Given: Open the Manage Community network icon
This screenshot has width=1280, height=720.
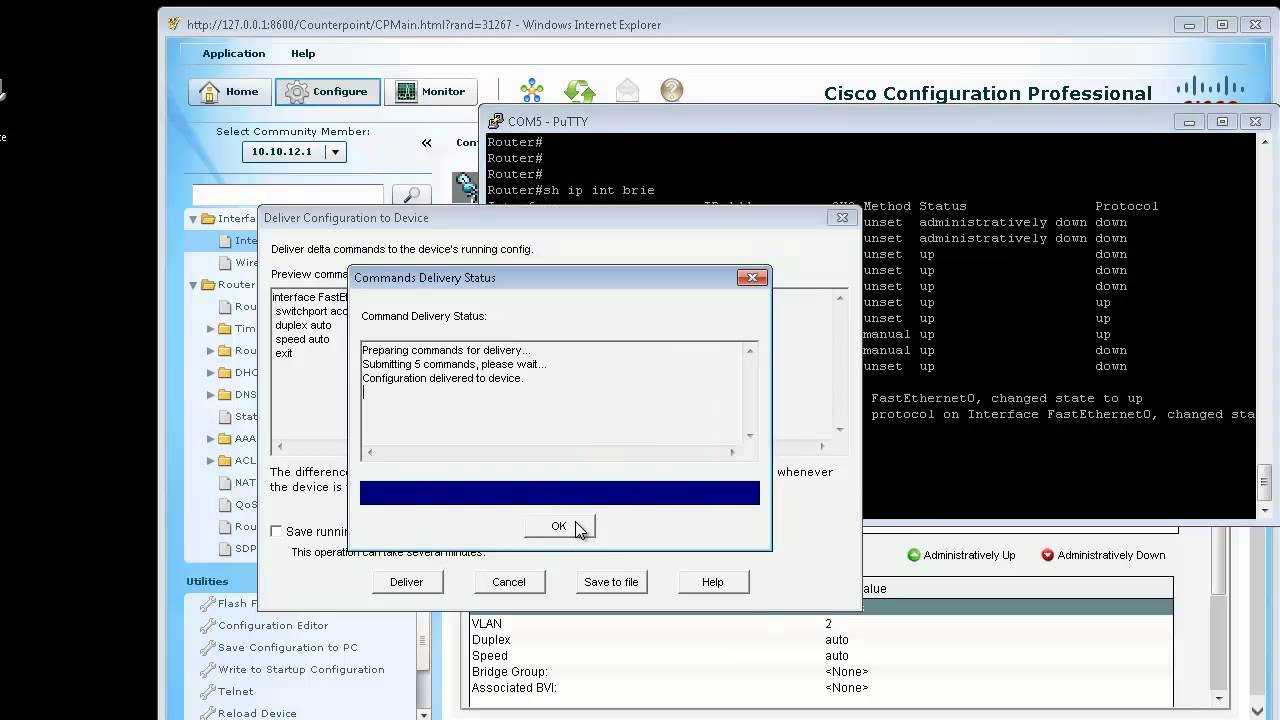Looking at the screenshot, I should (532, 91).
